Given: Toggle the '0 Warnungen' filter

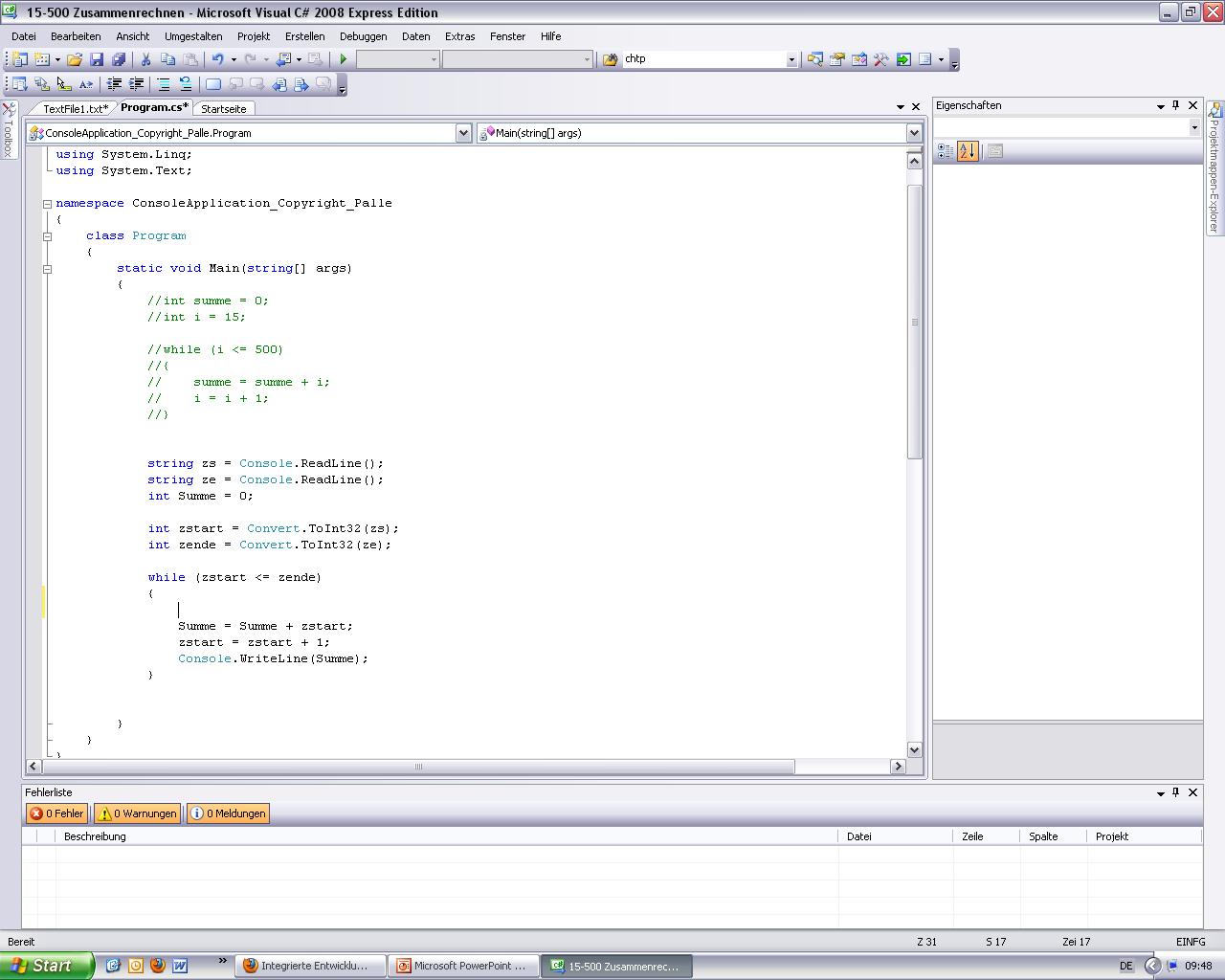Looking at the screenshot, I should tap(138, 813).
